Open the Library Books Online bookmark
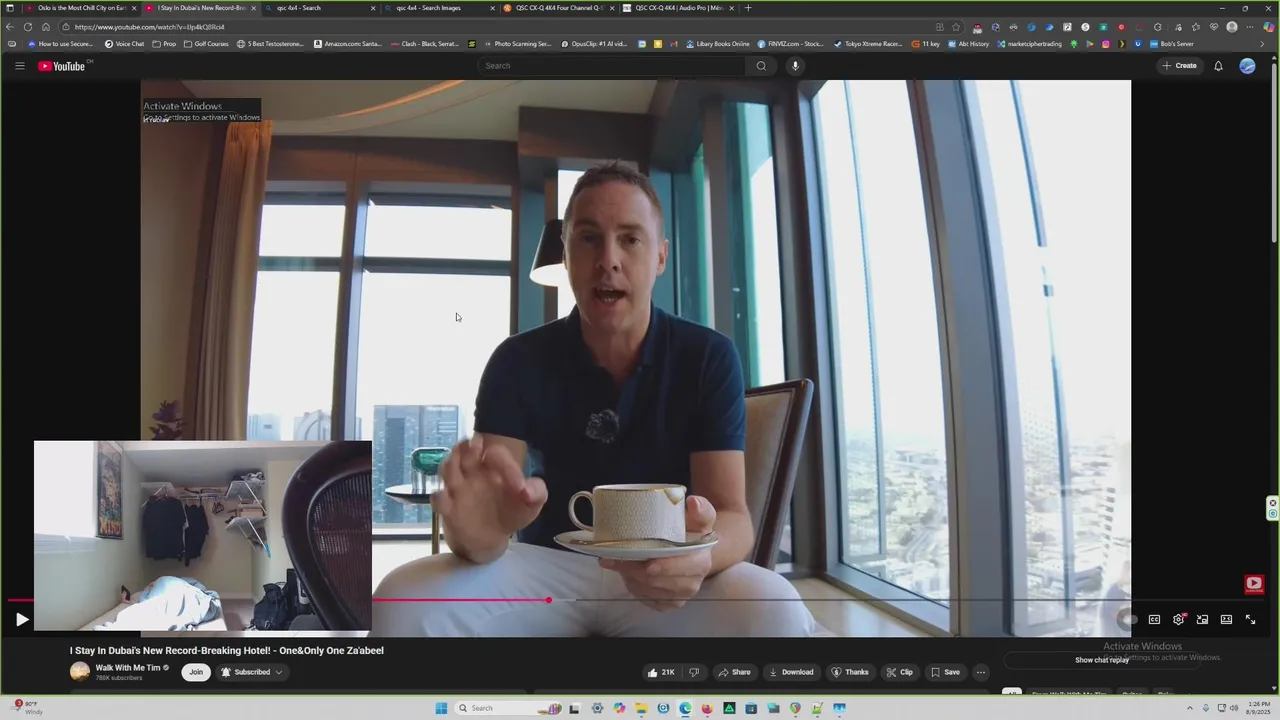Screen dimensions: 1280x720 tap(717, 44)
